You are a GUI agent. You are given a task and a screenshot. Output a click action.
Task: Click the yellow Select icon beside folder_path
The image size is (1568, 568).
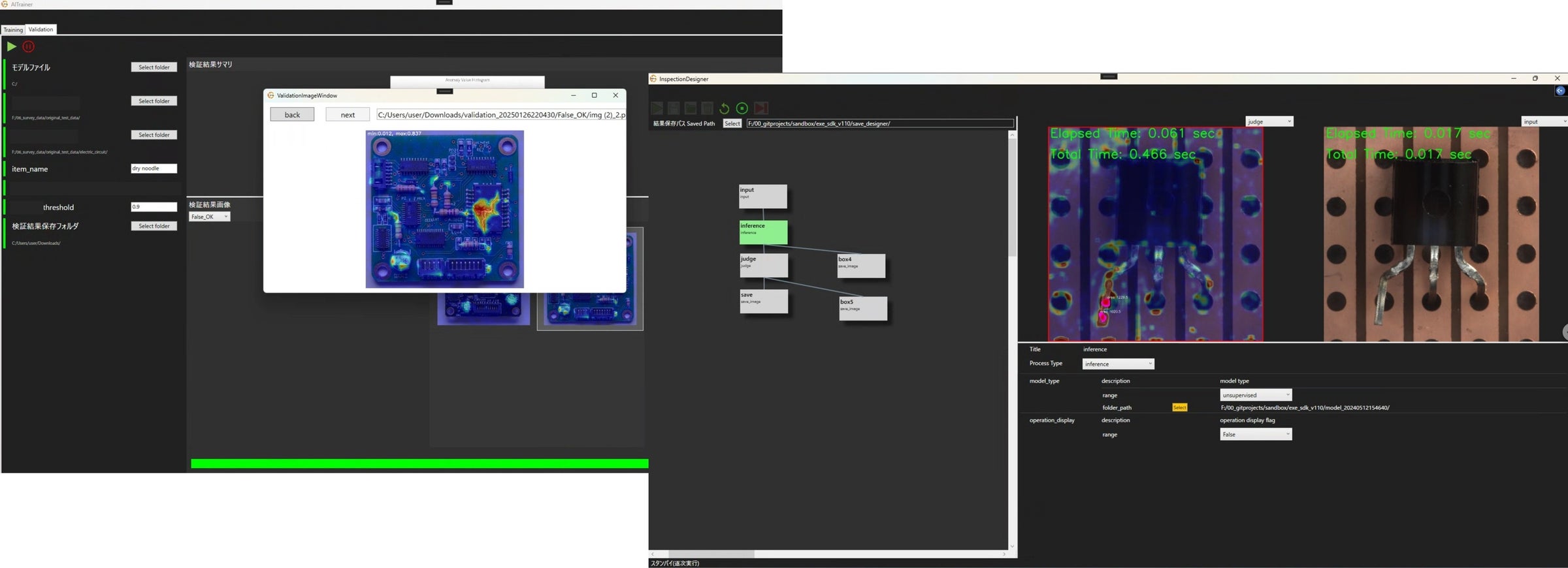pos(1179,407)
